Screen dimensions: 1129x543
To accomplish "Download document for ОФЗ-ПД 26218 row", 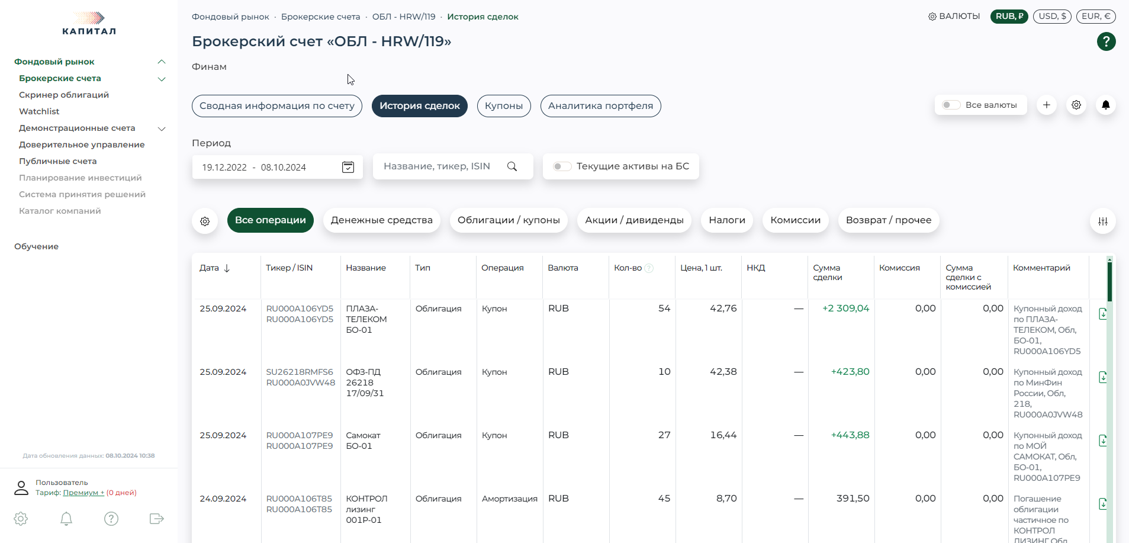I will click(x=1102, y=377).
